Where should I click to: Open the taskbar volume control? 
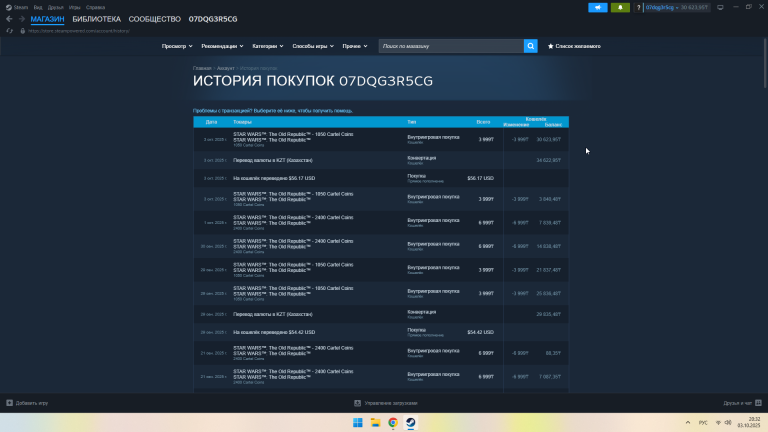pos(728,423)
